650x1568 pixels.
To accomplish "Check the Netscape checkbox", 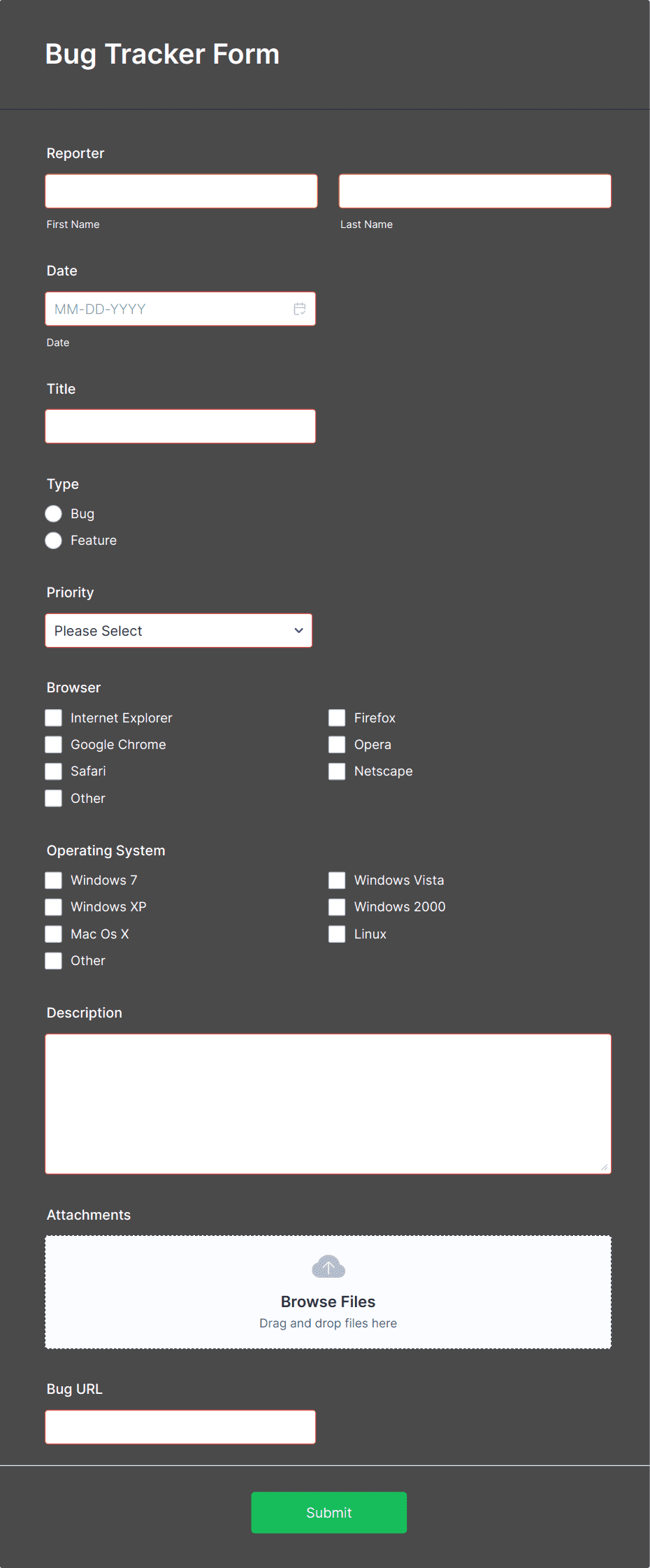I will point(337,771).
